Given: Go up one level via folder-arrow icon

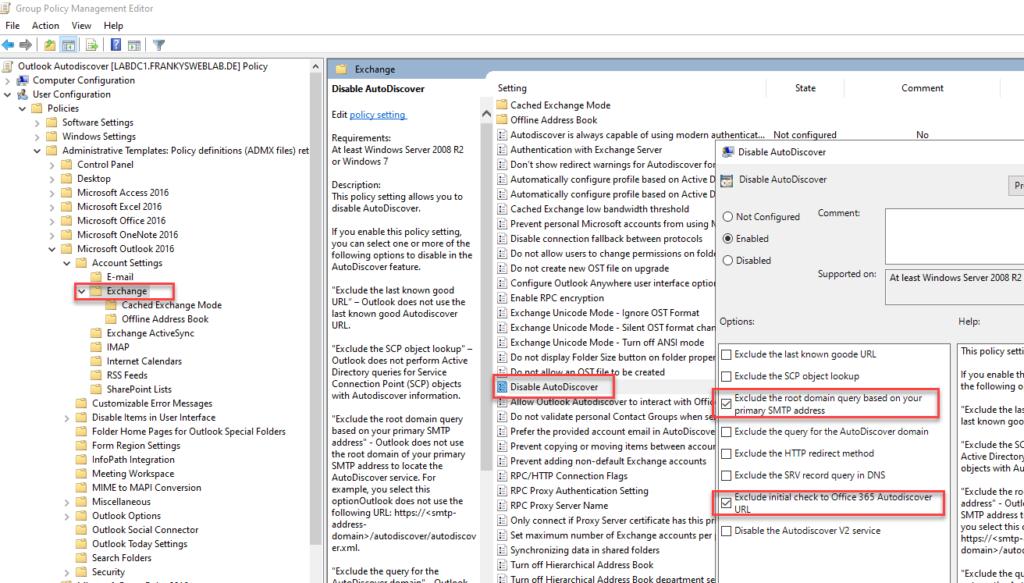Looking at the screenshot, I should [x=50, y=45].
